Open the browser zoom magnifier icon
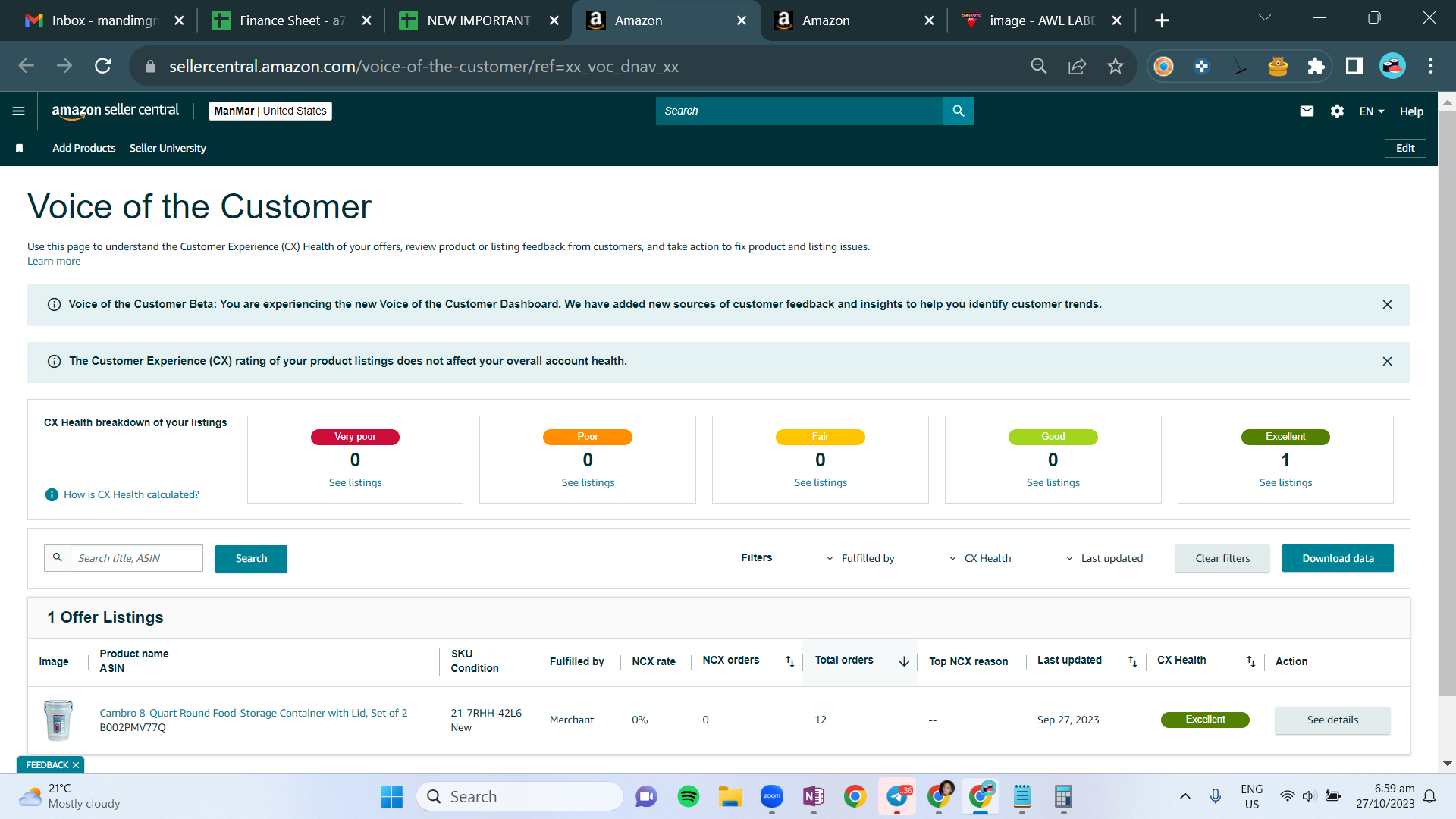The image size is (1456, 819). 1039,67
